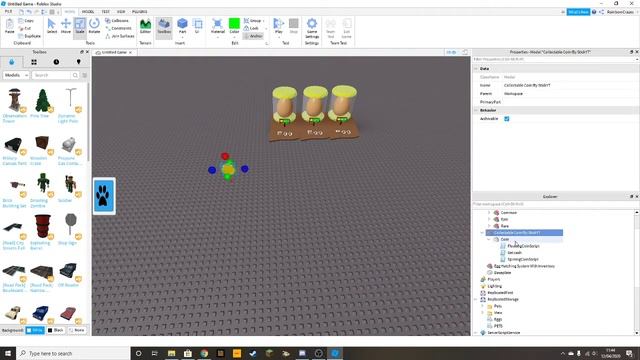The height and width of the screenshot is (360, 640).
Task: Copy the selection via Copy button
Action: (26, 20)
